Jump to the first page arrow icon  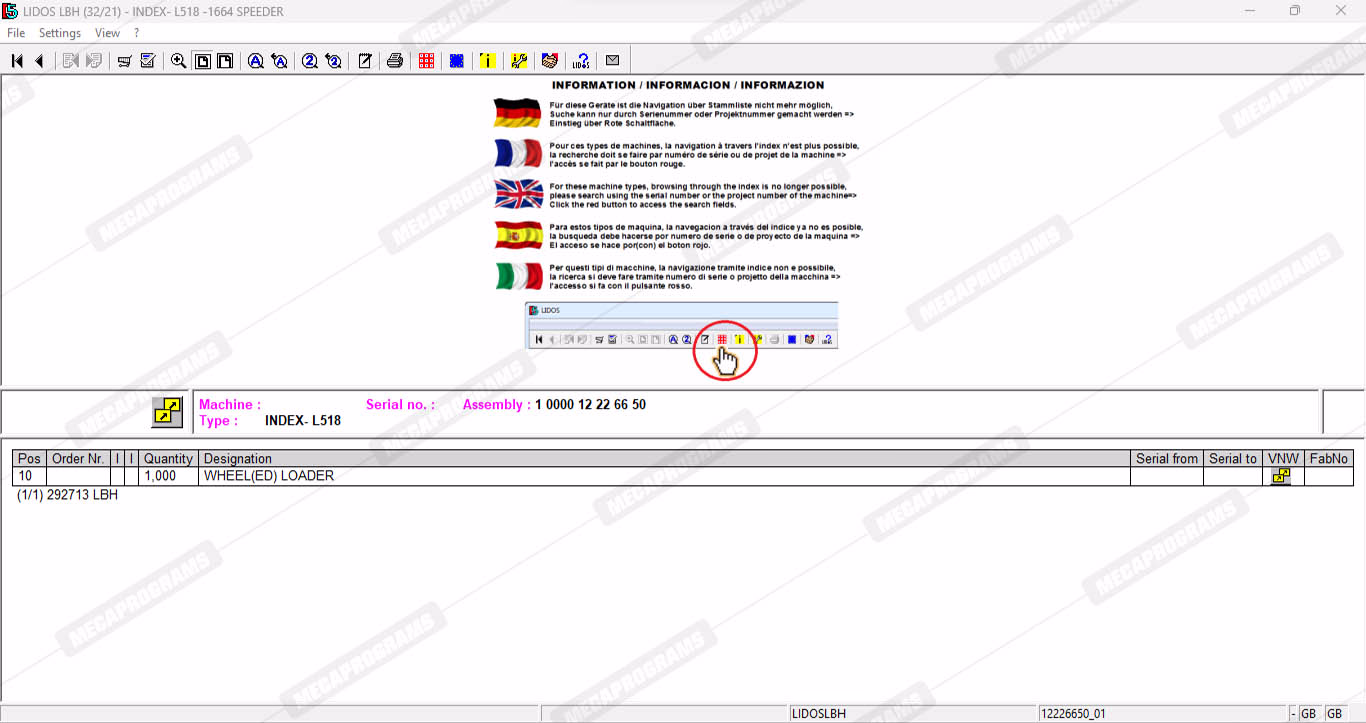pyautogui.click(x=17, y=61)
